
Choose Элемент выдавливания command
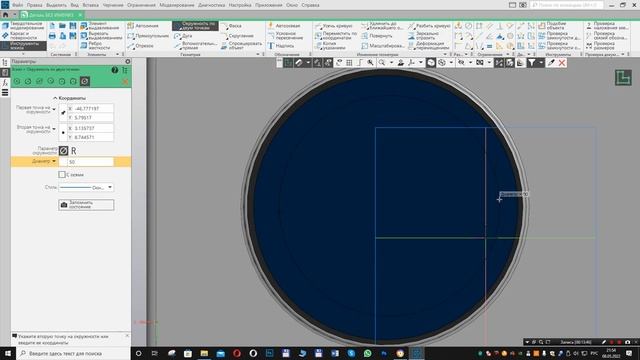[101, 26]
